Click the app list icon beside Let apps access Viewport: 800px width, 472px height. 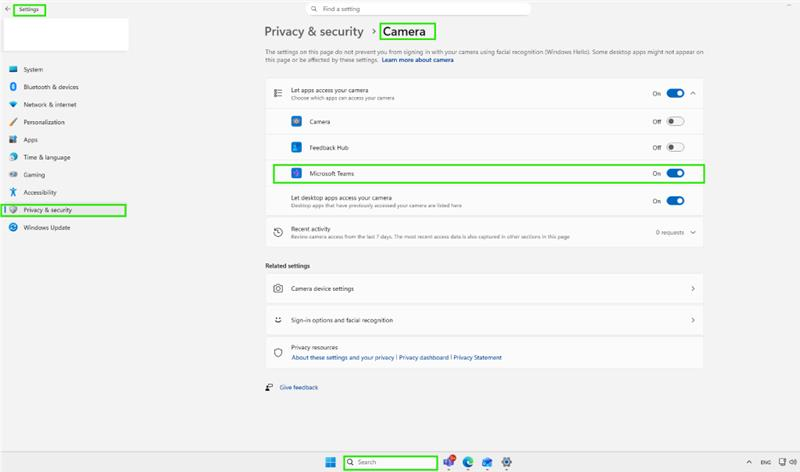(278, 93)
